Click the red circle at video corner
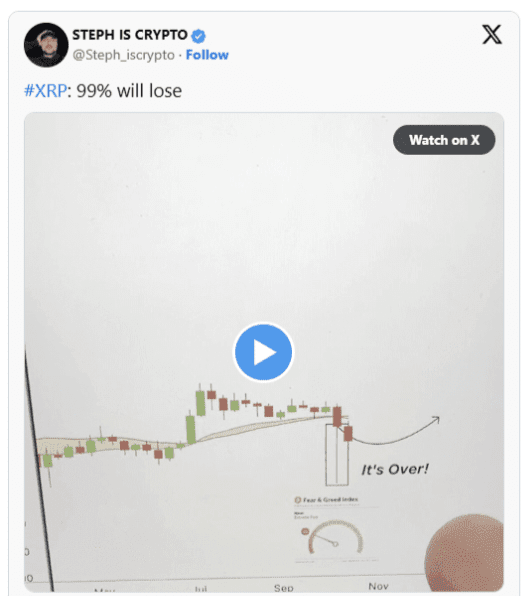532x596 pixels. click(x=465, y=553)
